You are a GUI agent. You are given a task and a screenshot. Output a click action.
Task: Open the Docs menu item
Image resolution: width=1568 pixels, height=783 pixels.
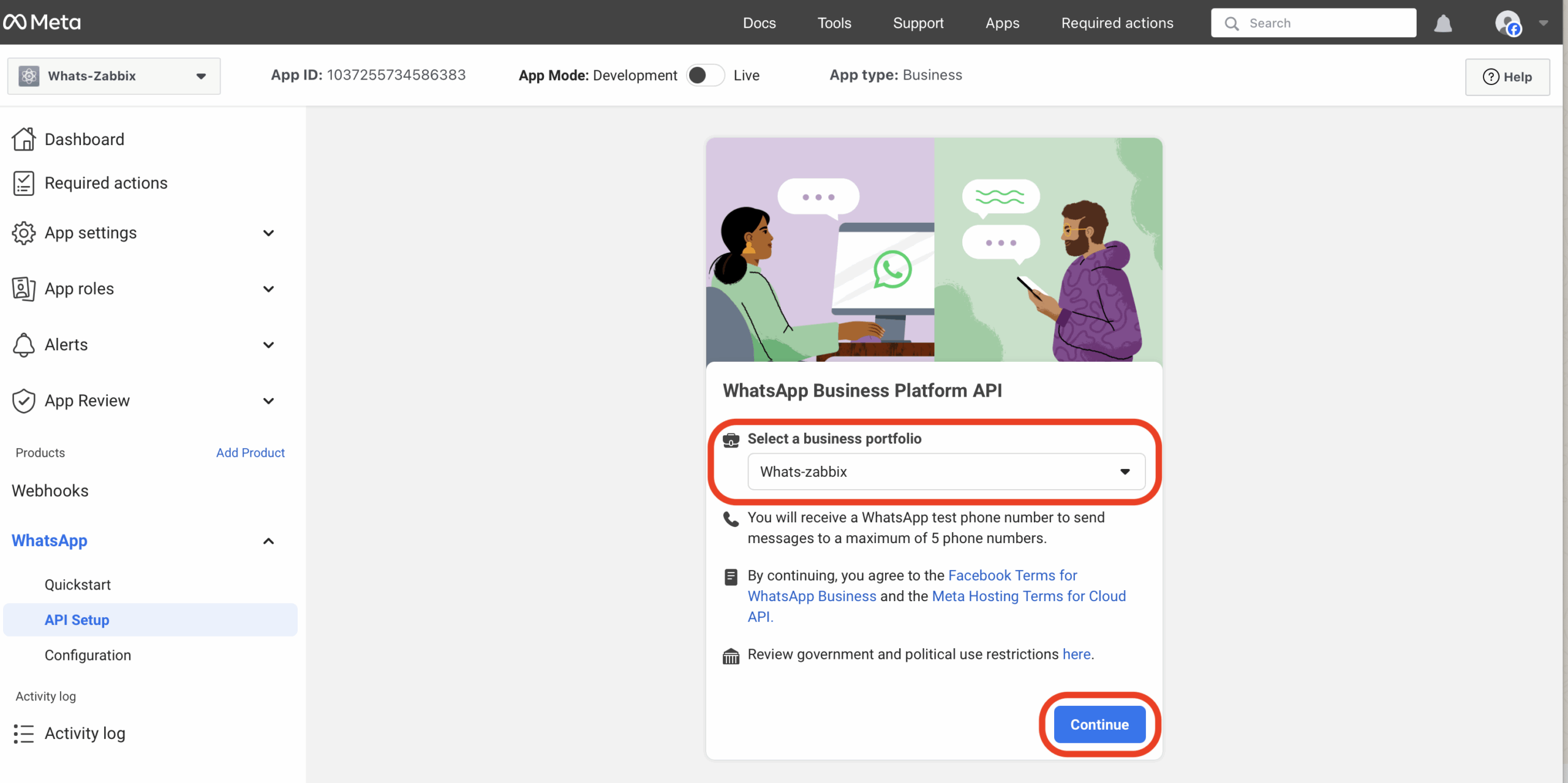click(x=759, y=23)
